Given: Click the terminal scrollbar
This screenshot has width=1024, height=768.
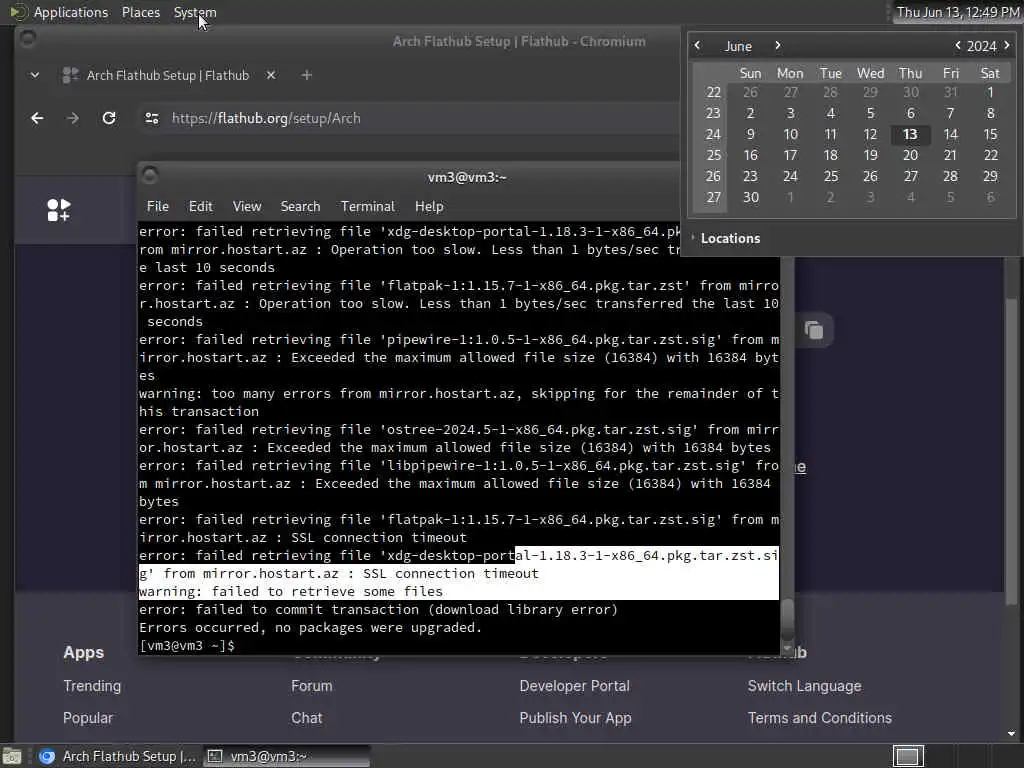Looking at the screenshot, I should pyautogui.click(x=788, y=618).
